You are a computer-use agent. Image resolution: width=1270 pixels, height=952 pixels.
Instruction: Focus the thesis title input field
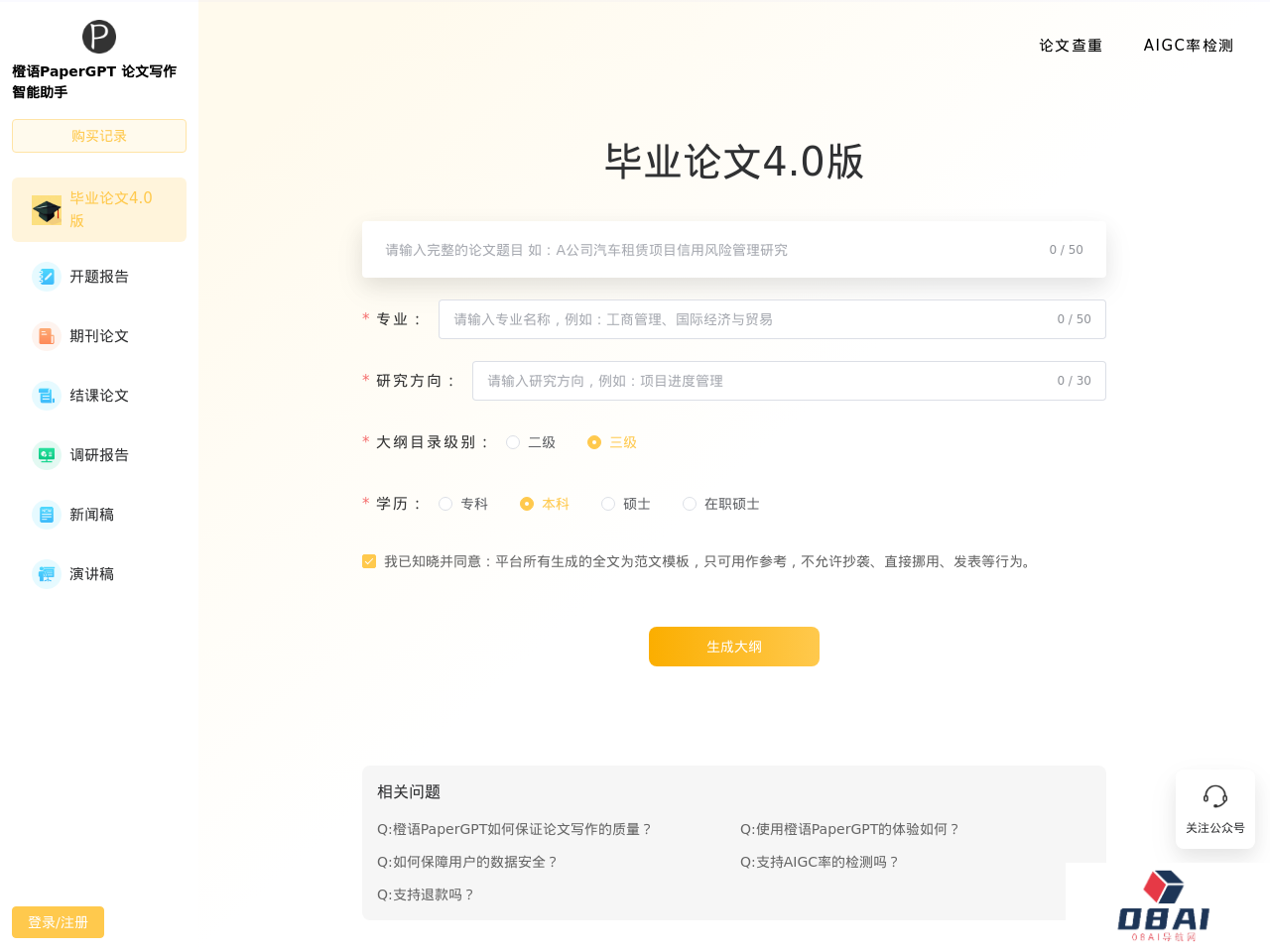click(x=734, y=250)
